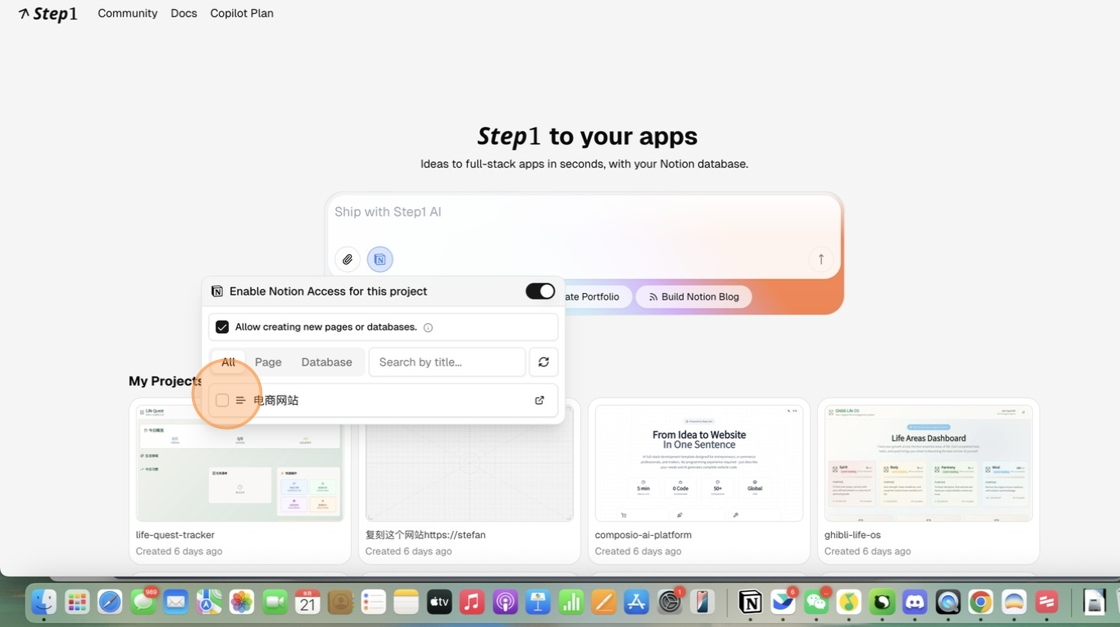Open the Community nav link
This screenshot has height=627, width=1120.
tap(127, 14)
